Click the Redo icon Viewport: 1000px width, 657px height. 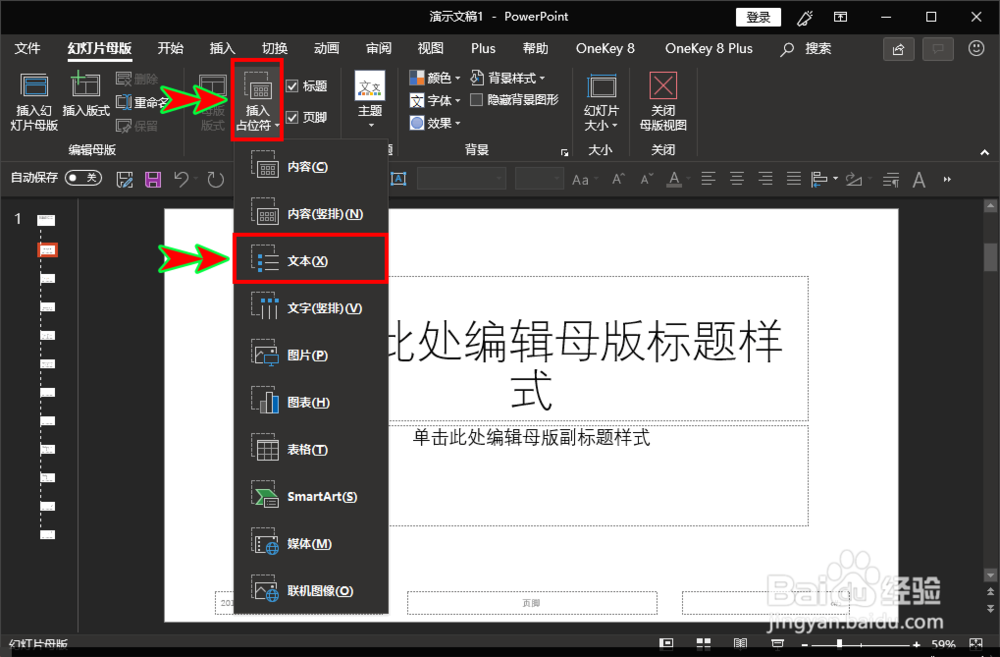pos(216,180)
